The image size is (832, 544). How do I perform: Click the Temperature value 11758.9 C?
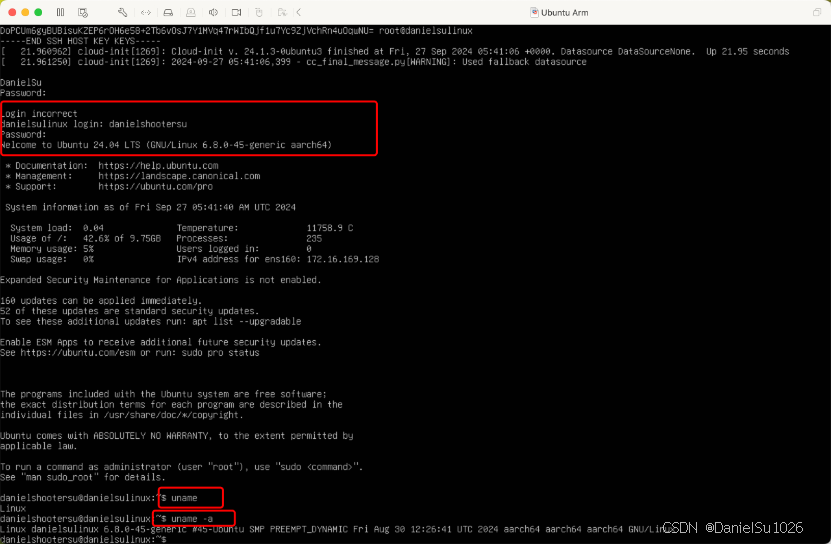(x=330, y=228)
